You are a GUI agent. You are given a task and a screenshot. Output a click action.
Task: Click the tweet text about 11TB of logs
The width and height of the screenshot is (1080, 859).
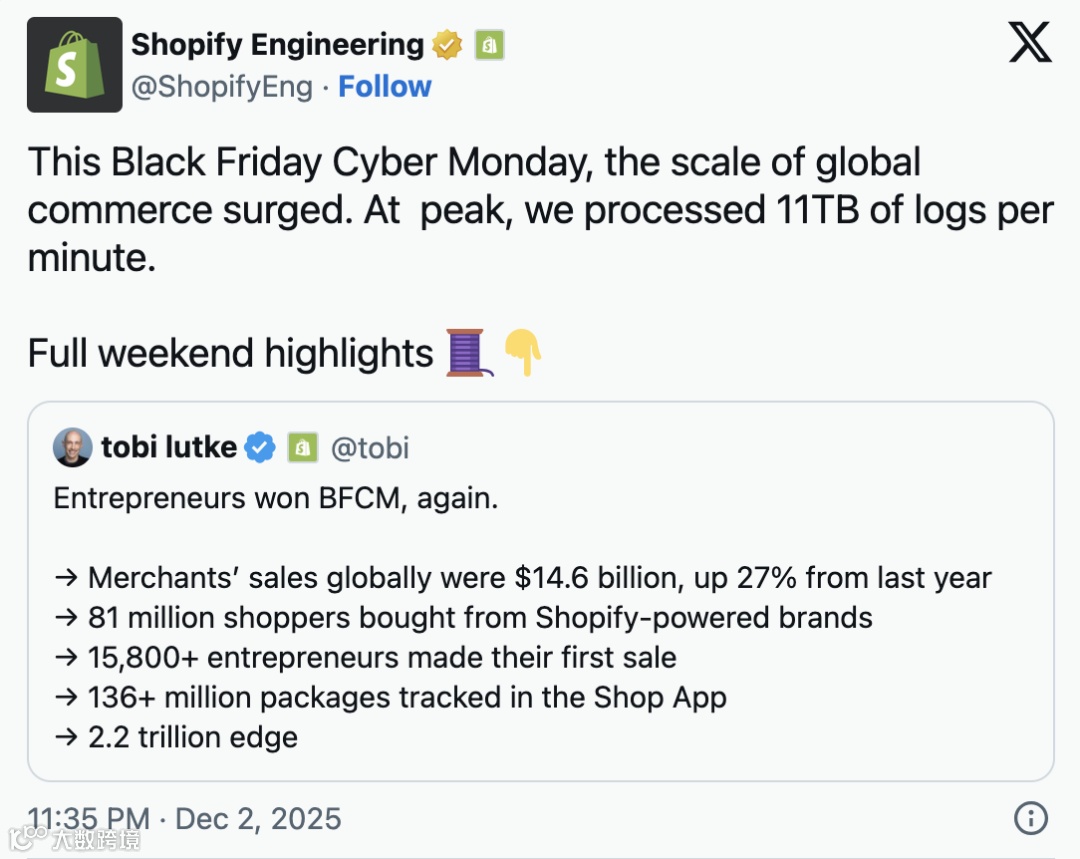(x=540, y=210)
